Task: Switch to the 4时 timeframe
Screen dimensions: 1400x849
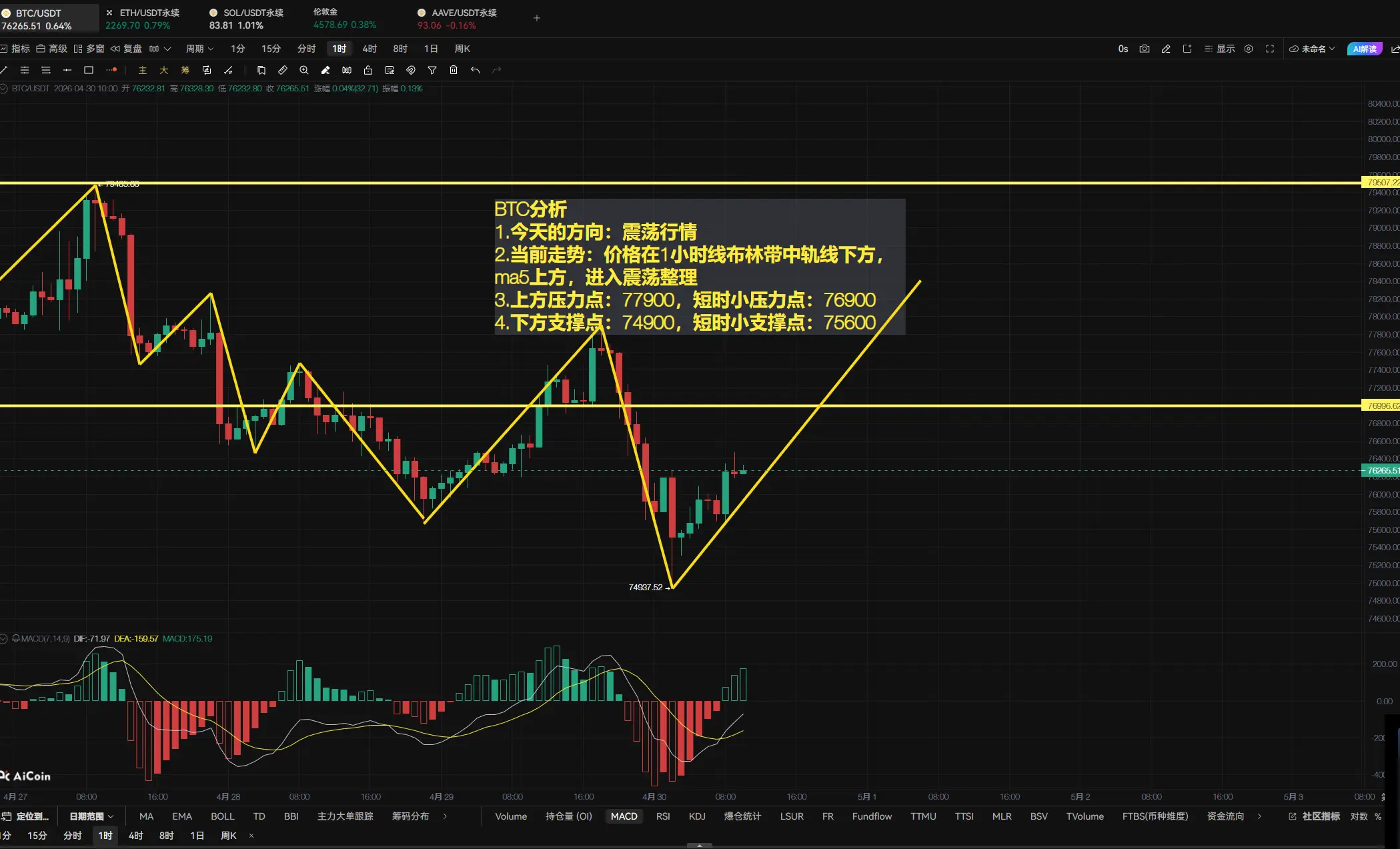Action: 370,49
